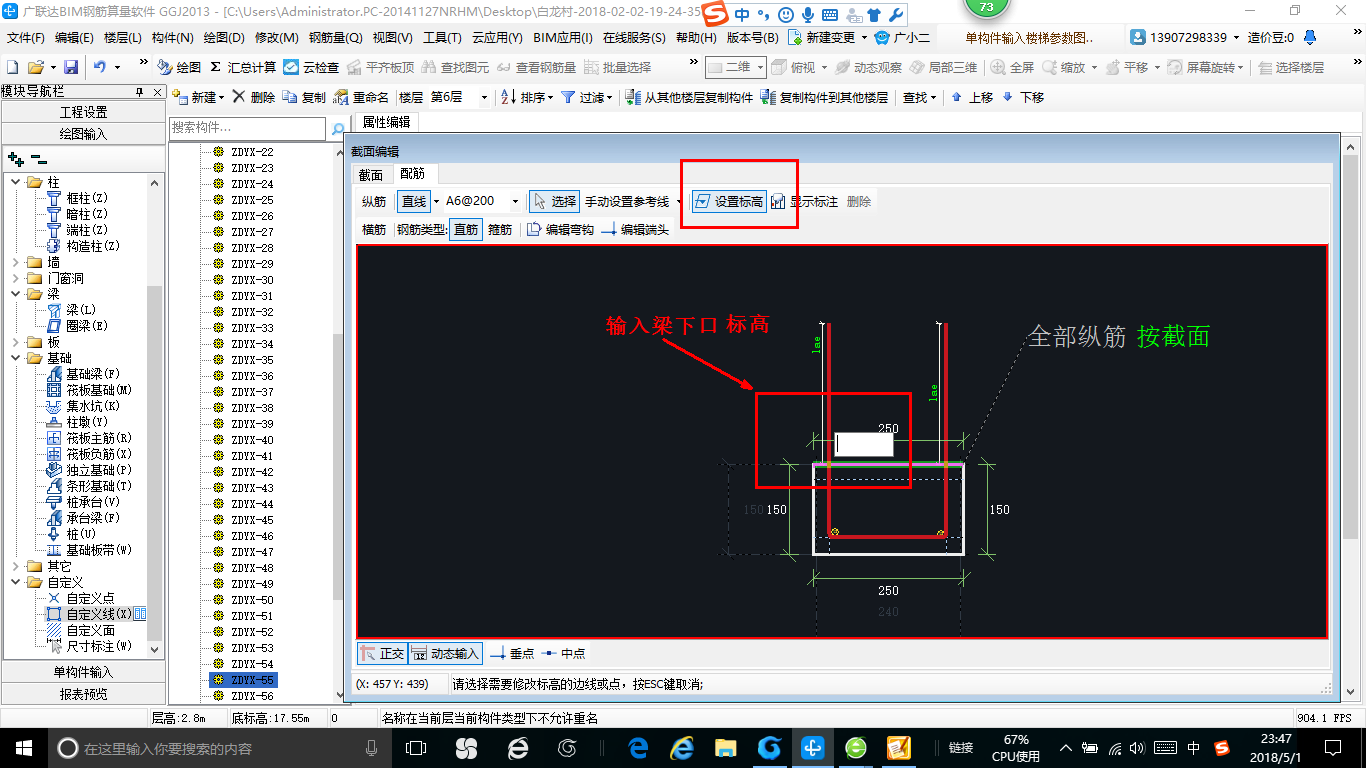Switch to the 配筋 tab

(412, 174)
